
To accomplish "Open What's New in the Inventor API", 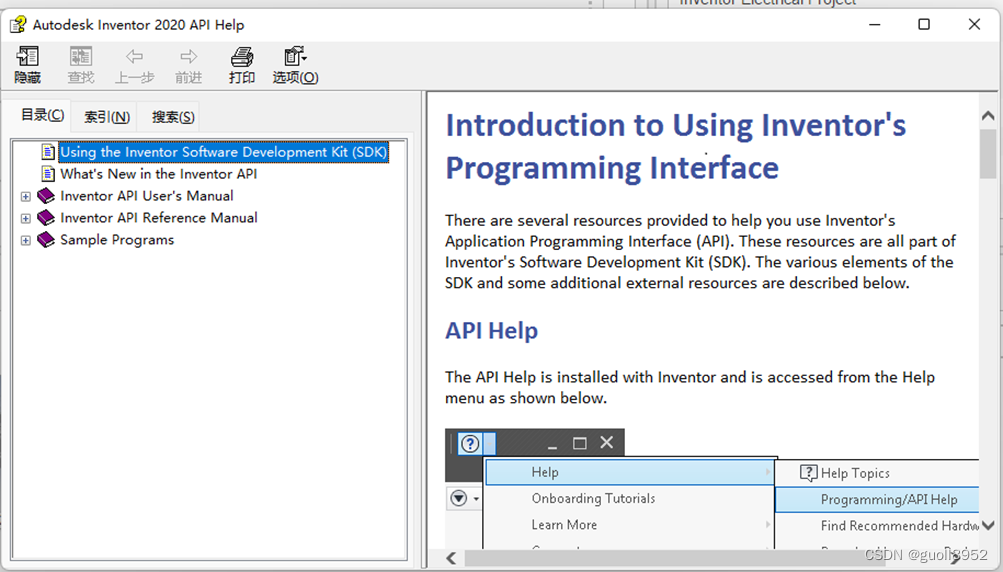I will pyautogui.click(x=159, y=174).
